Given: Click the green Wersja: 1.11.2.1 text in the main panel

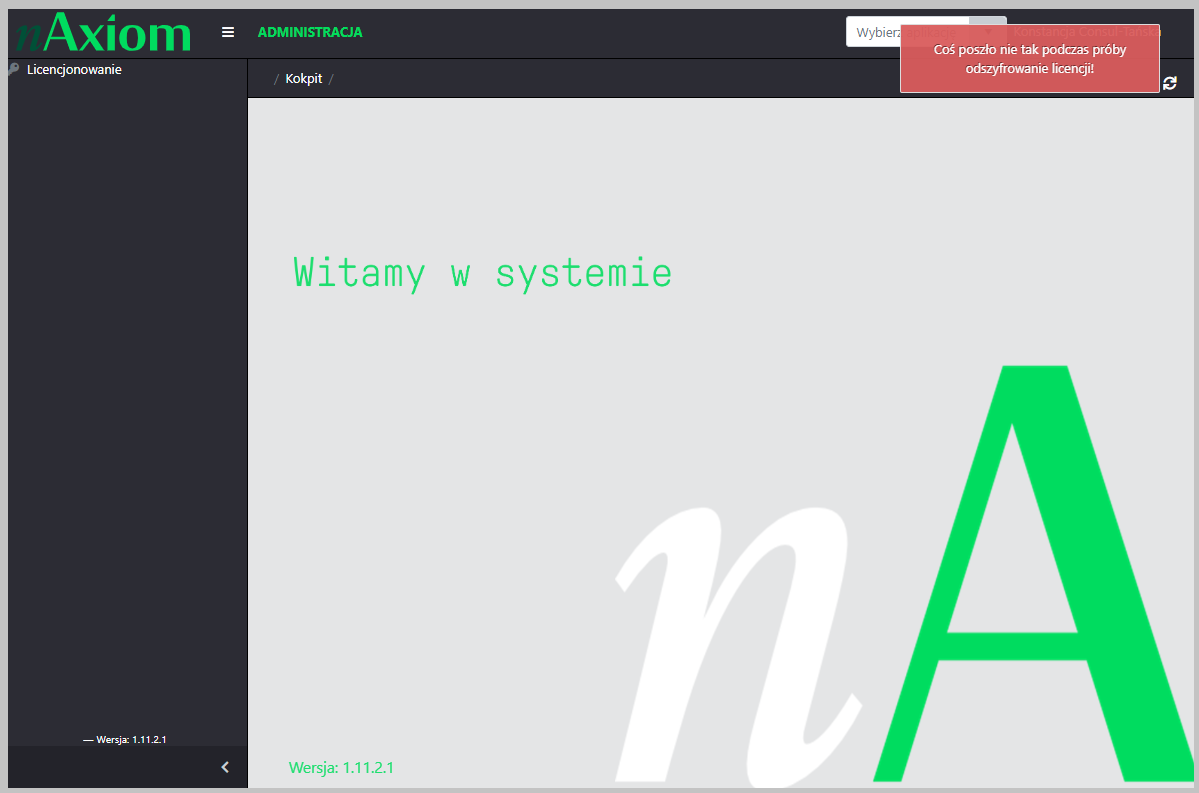Looking at the screenshot, I should tap(341, 768).
